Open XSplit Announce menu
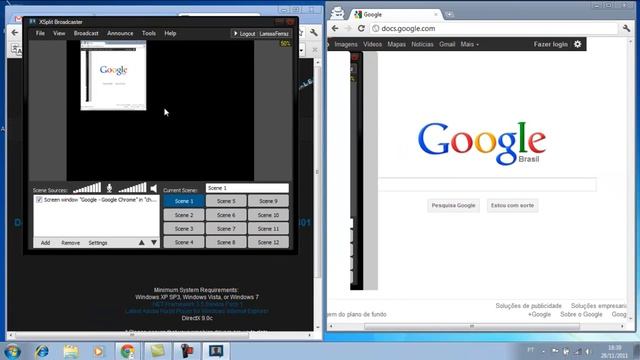 [x=120, y=33]
